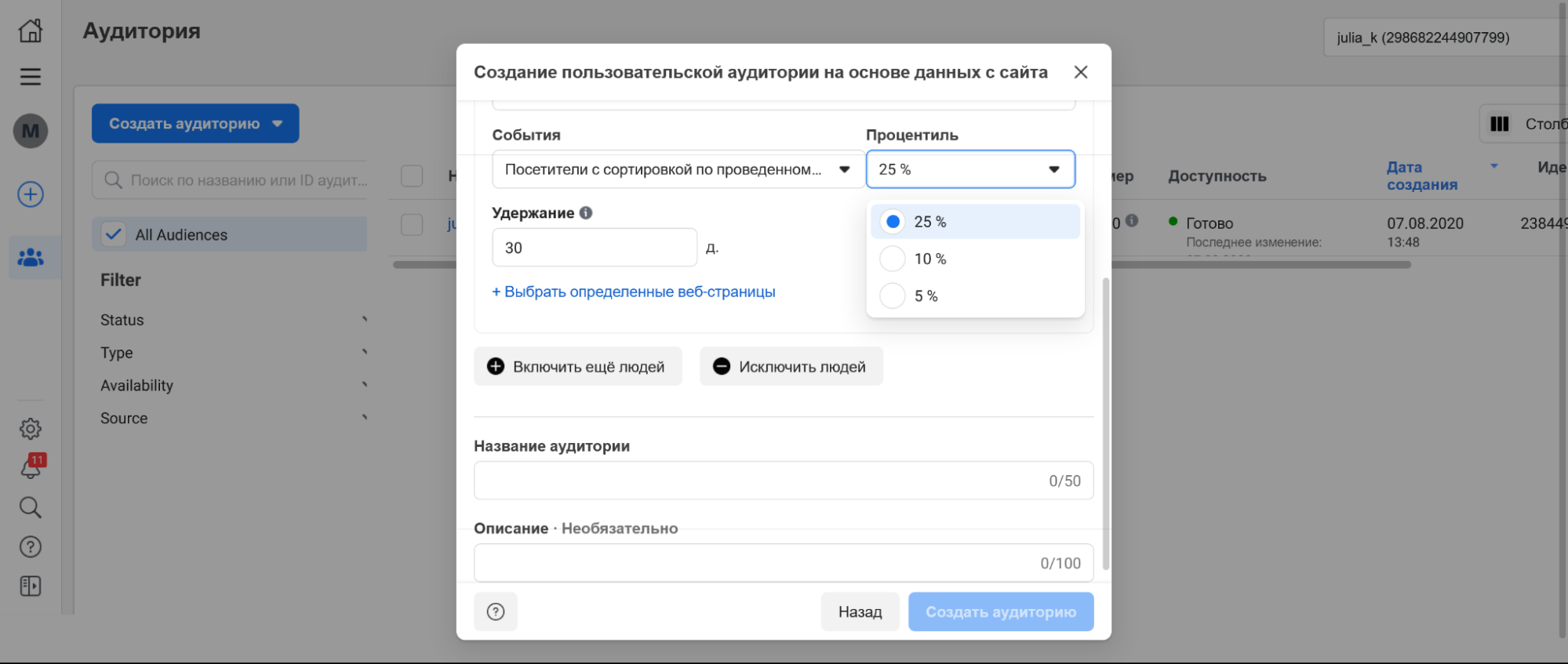This screenshot has width=1568, height=664.
Task: Click the plus create icon in the sidebar
Action: (x=31, y=194)
